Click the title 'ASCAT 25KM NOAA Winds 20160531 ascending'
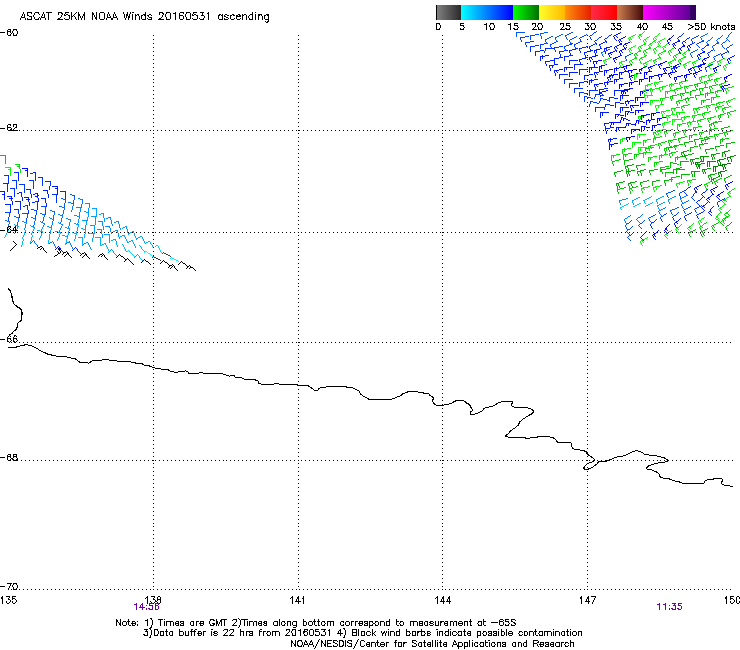The height and width of the screenshot is (650, 740). [144, 17]
